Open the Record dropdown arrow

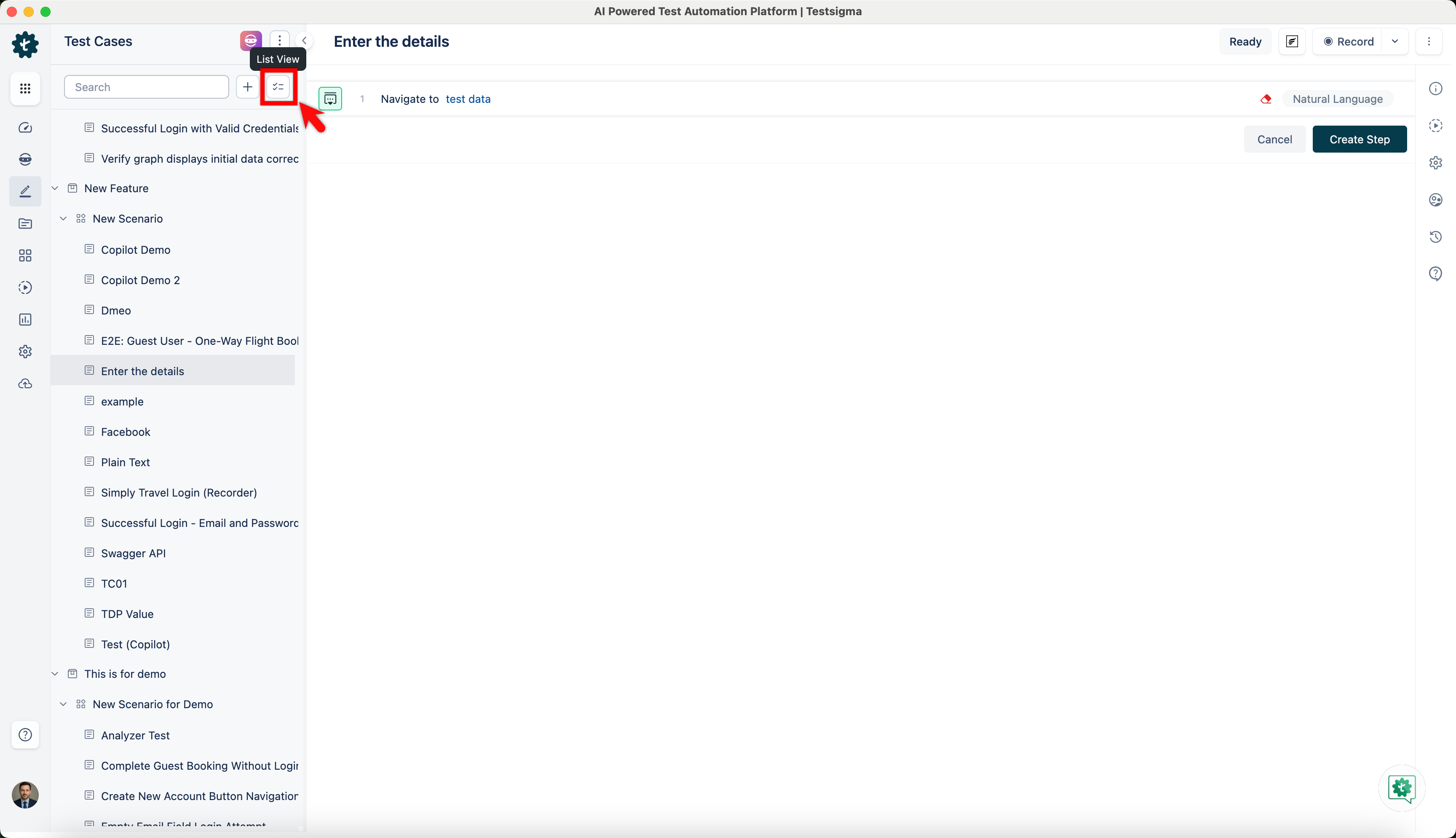1396,41
